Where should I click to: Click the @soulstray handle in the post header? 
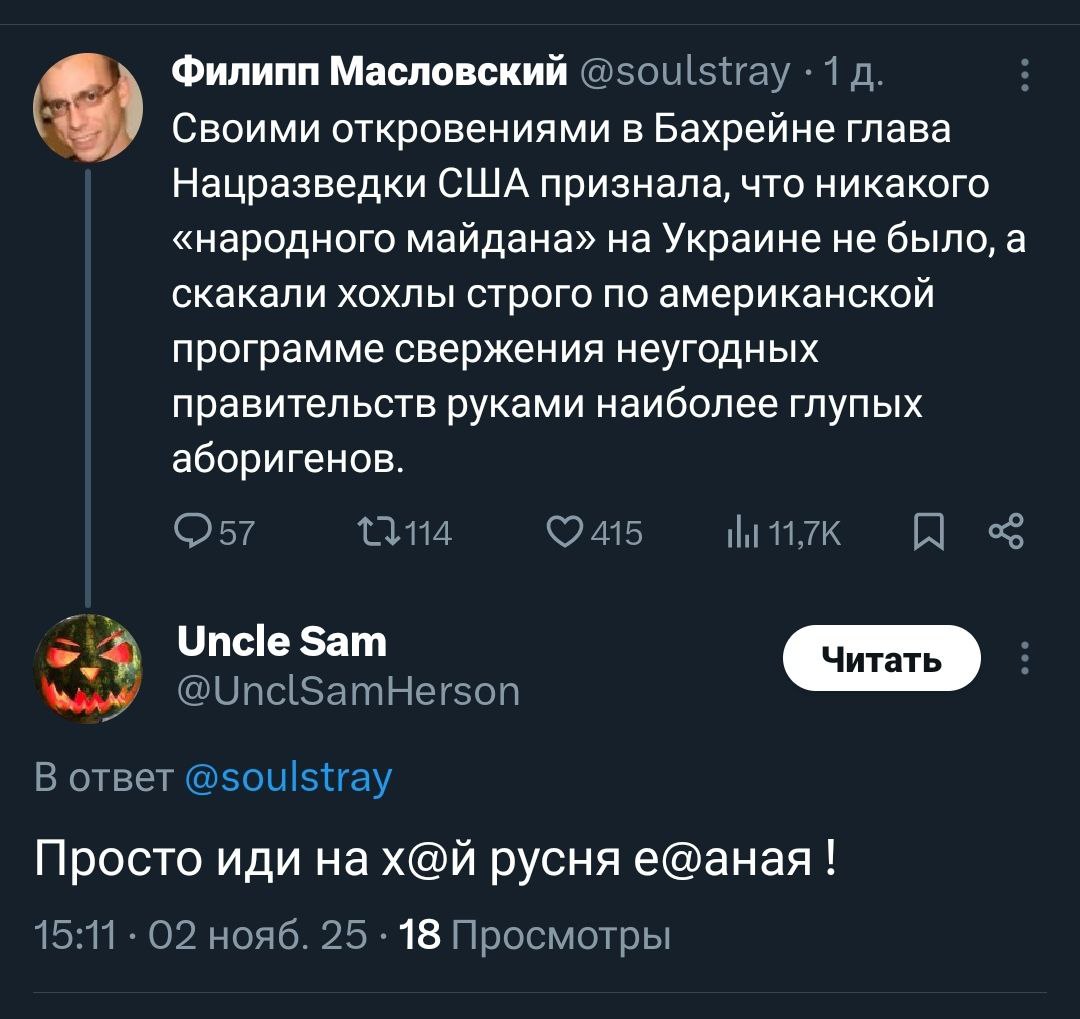687,72
